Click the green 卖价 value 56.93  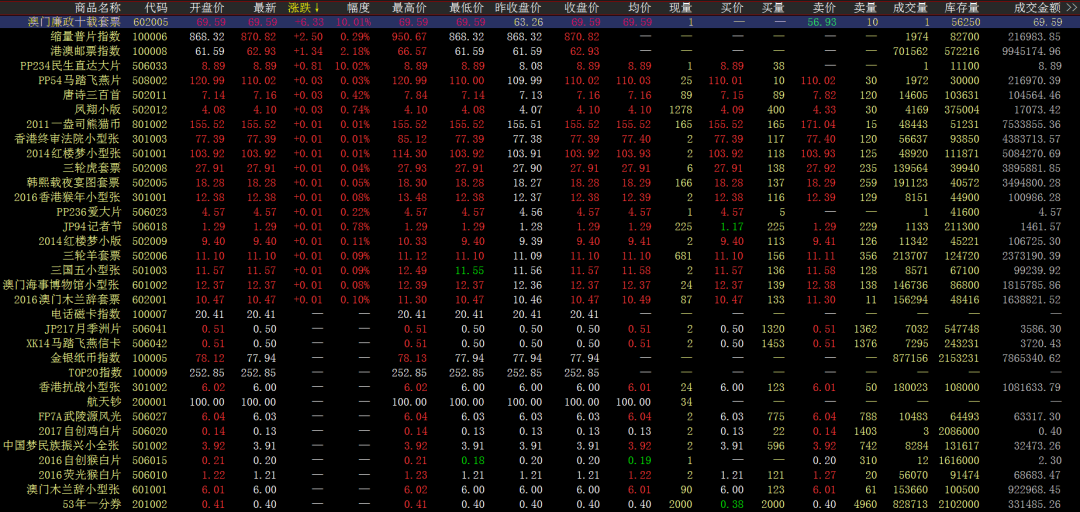coord(822,23)
